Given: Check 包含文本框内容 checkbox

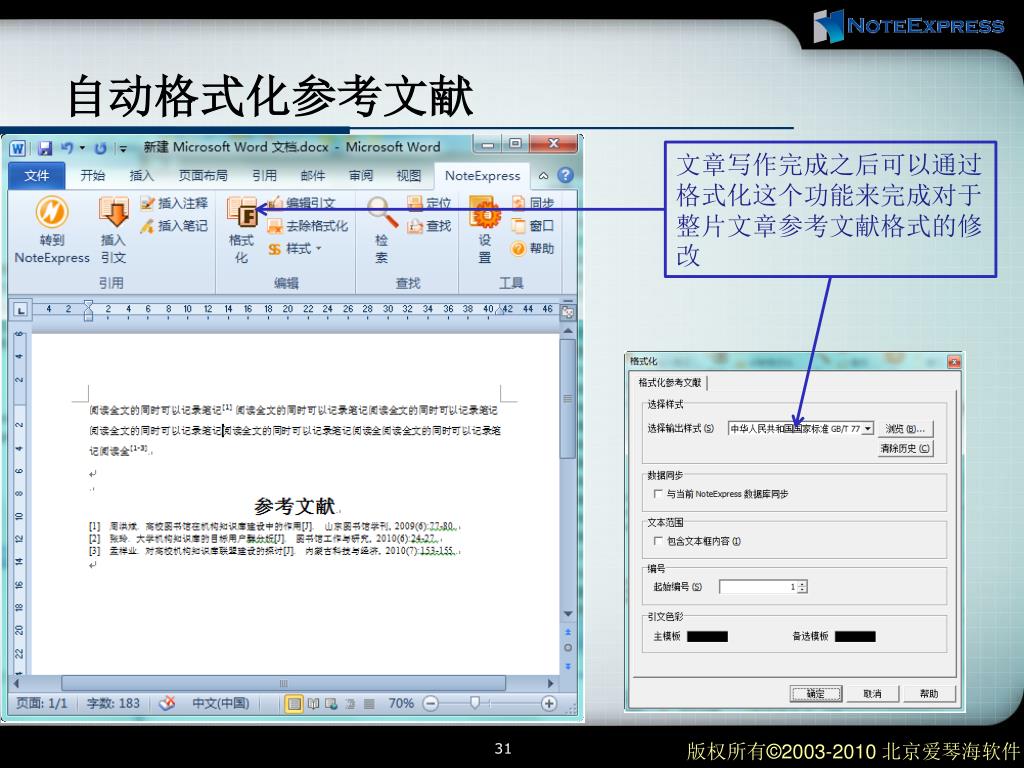Looking at the screenshot, I should [658, 541].
